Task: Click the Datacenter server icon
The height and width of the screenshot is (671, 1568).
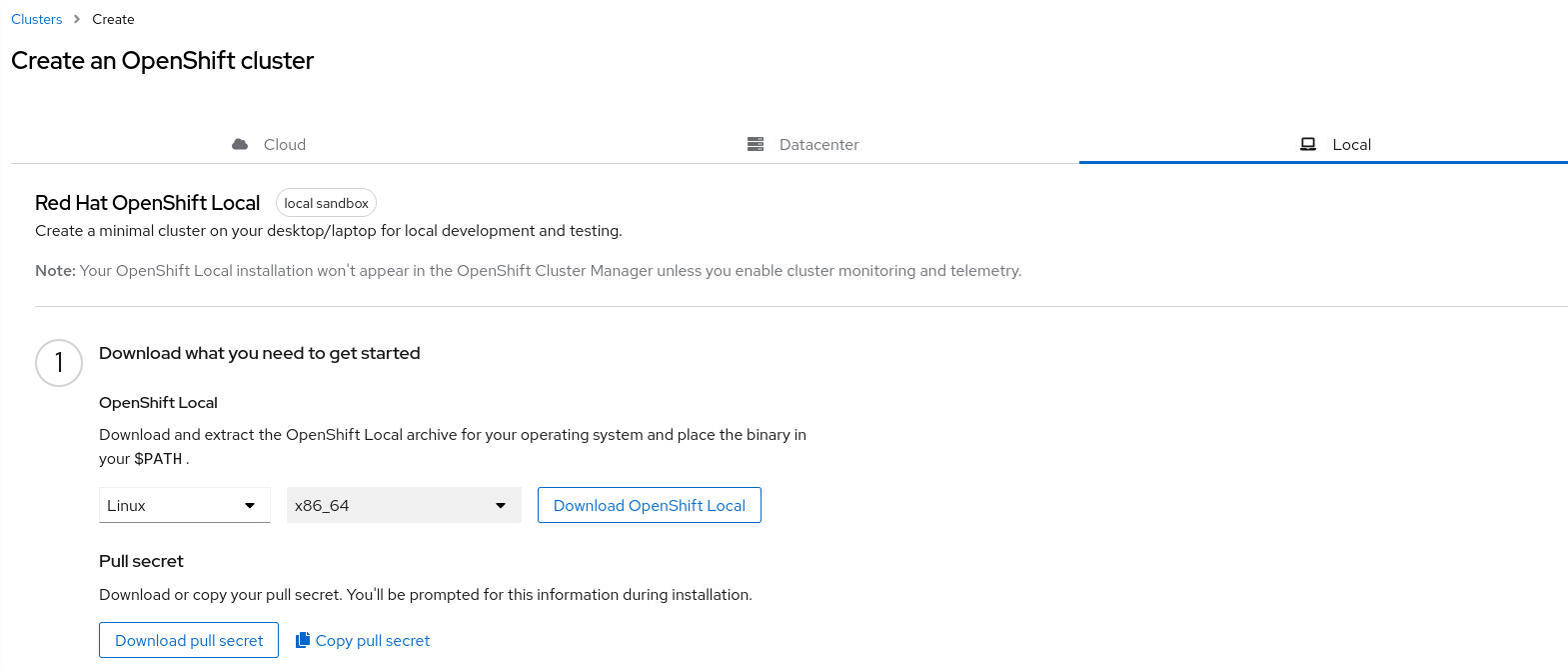Action: pyautogui.click(x=756, y=144)
